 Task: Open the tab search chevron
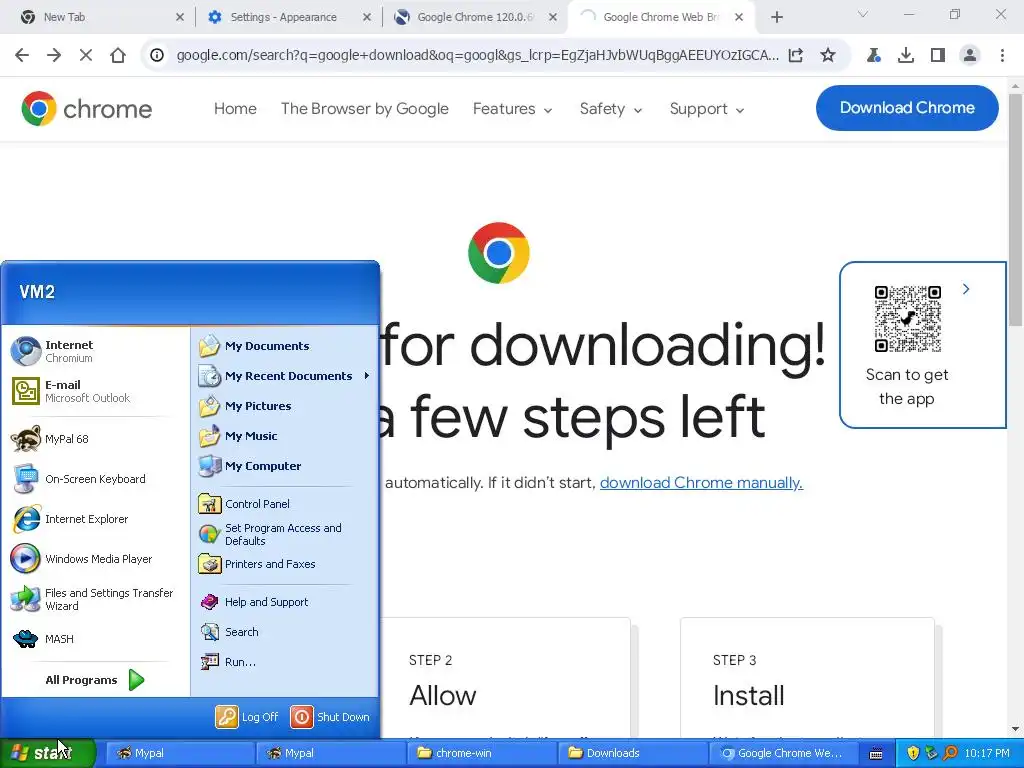click(x=863, y=14)
